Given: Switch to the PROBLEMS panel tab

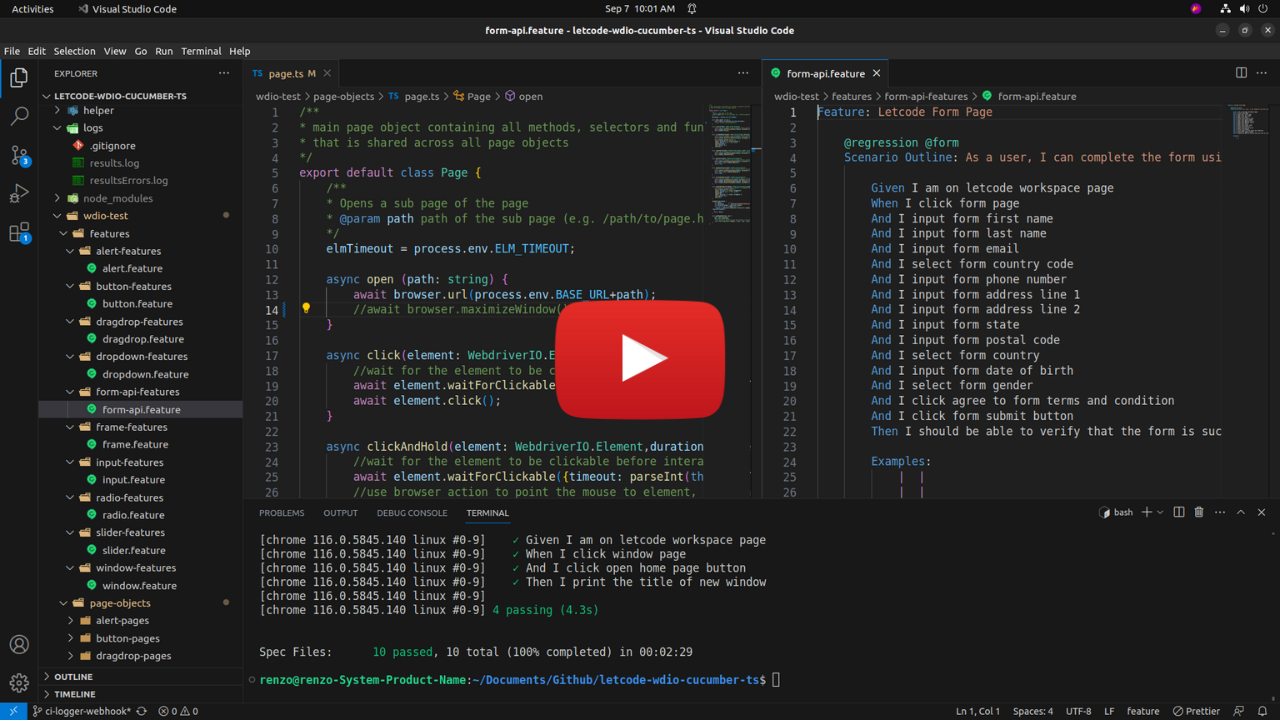Looking at the screenshot, I should click(281, 513).
